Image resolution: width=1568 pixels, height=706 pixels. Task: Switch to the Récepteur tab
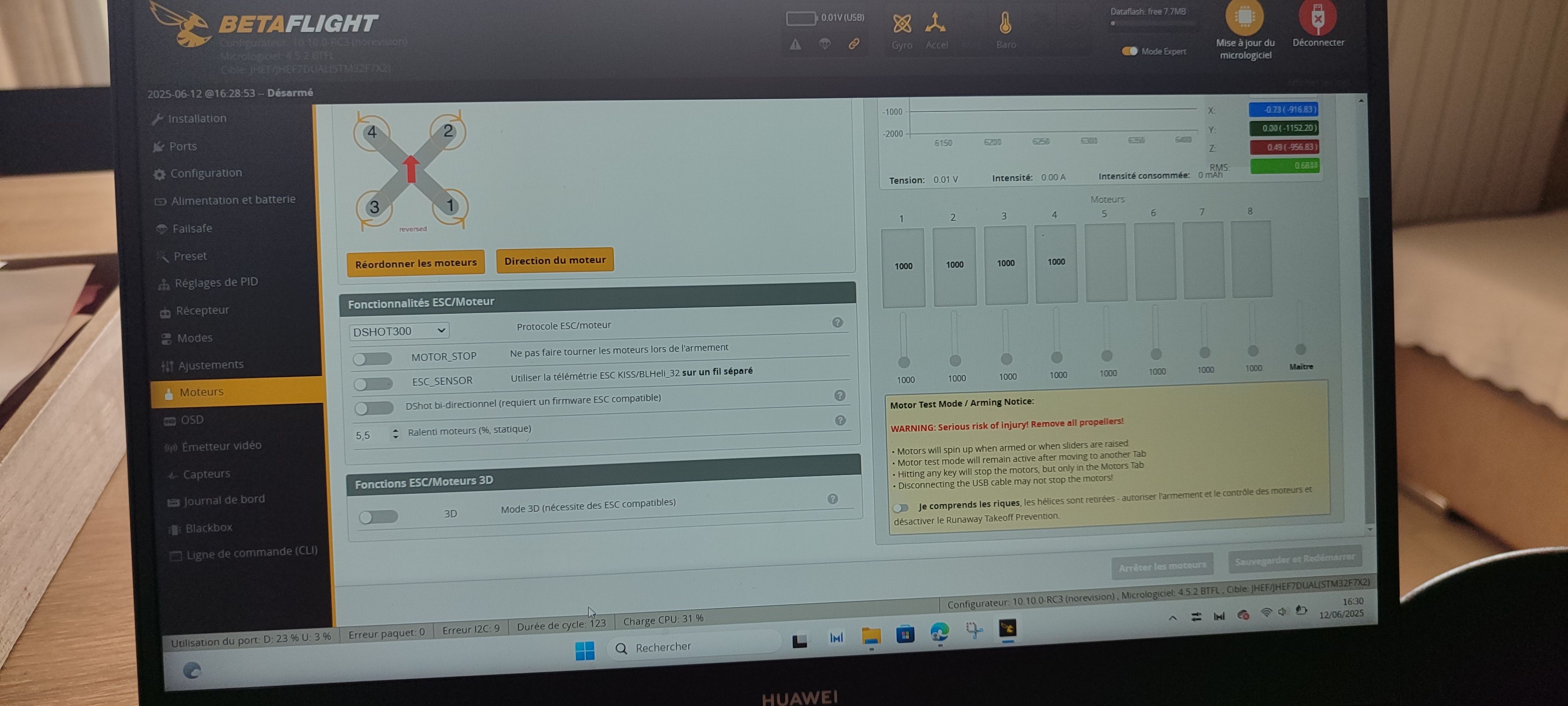[x=202, y=311]
